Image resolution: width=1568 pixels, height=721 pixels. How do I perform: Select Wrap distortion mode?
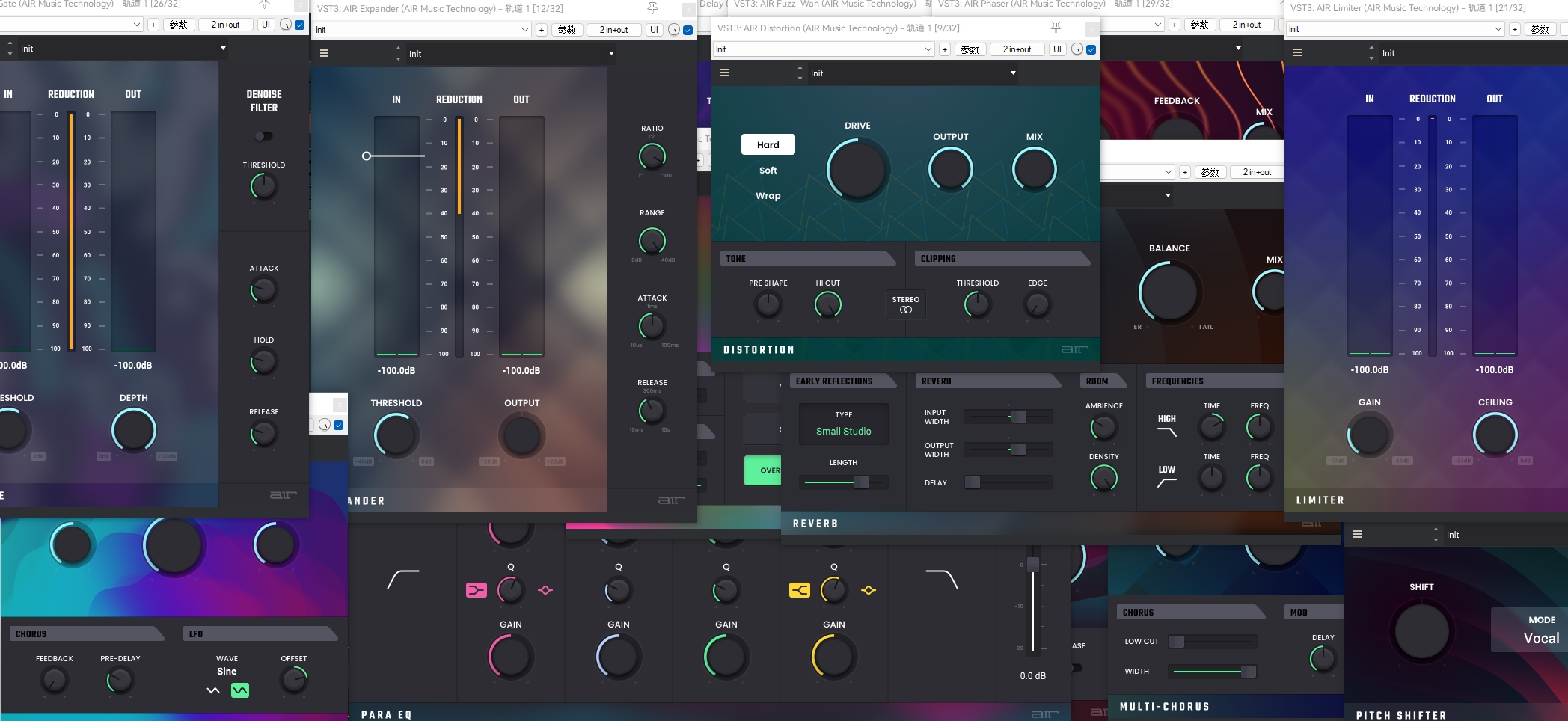point(768,196)
